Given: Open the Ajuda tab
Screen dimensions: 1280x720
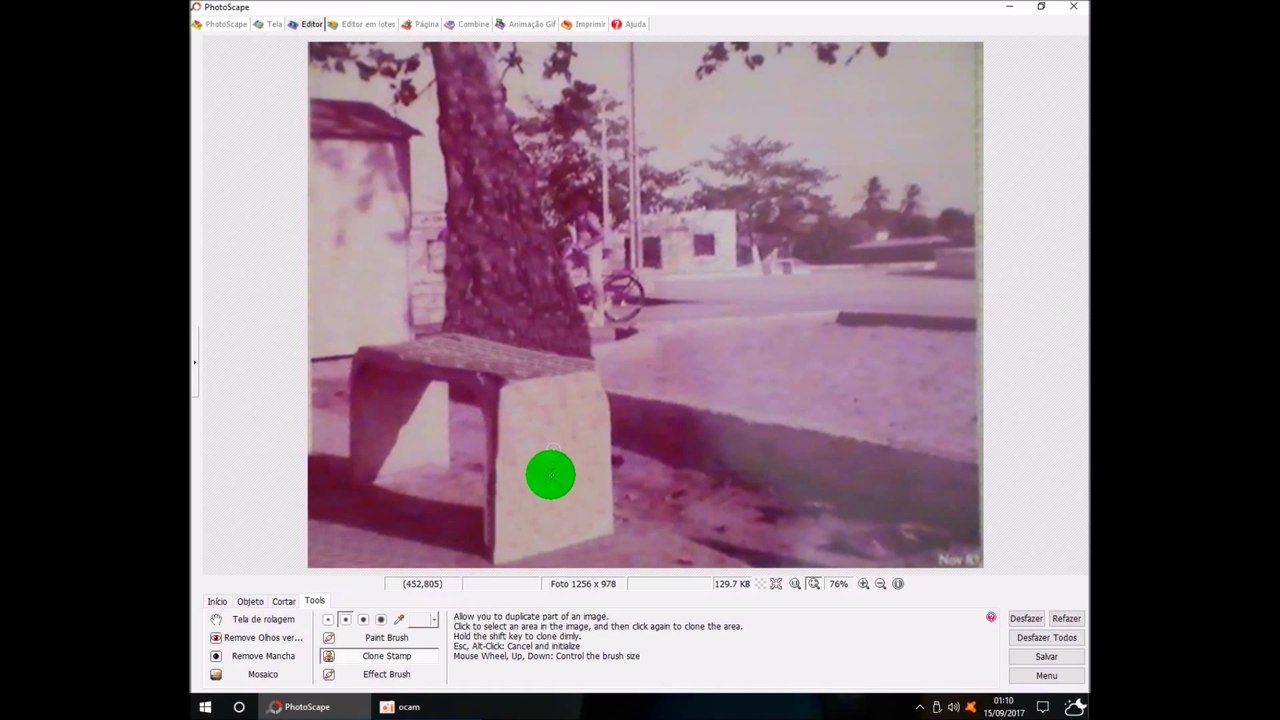Looking at the screenshot, I should point(629,24).
